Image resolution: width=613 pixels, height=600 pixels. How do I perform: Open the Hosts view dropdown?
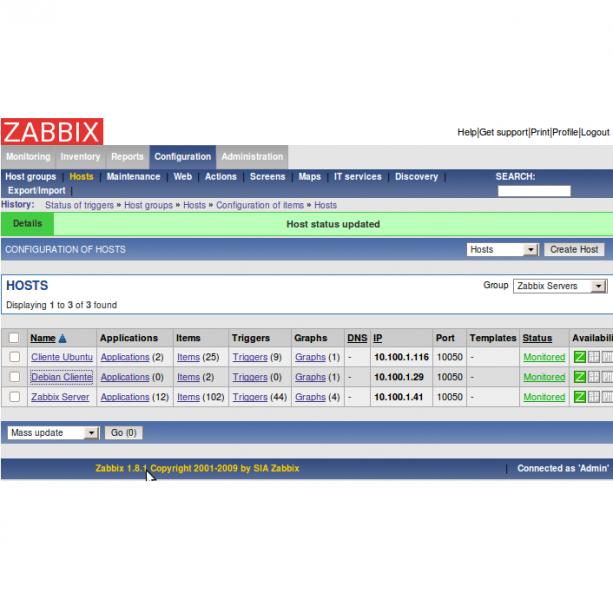click(503, 249)
